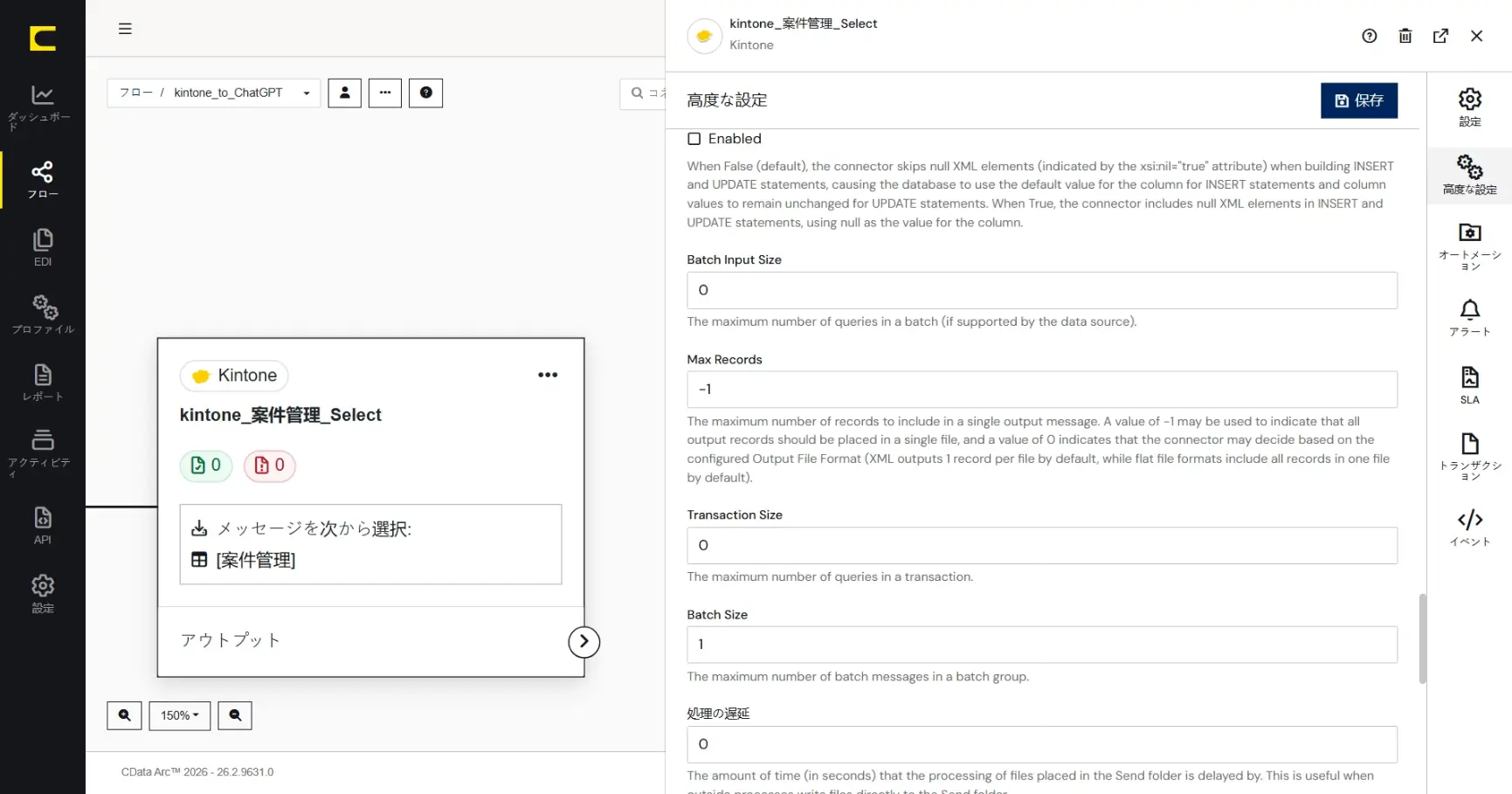Image resolution: width=1512 pixels, height=794 pixels.
Task: Switch to the イベント tab
Action: click(x=1470, y=528)
